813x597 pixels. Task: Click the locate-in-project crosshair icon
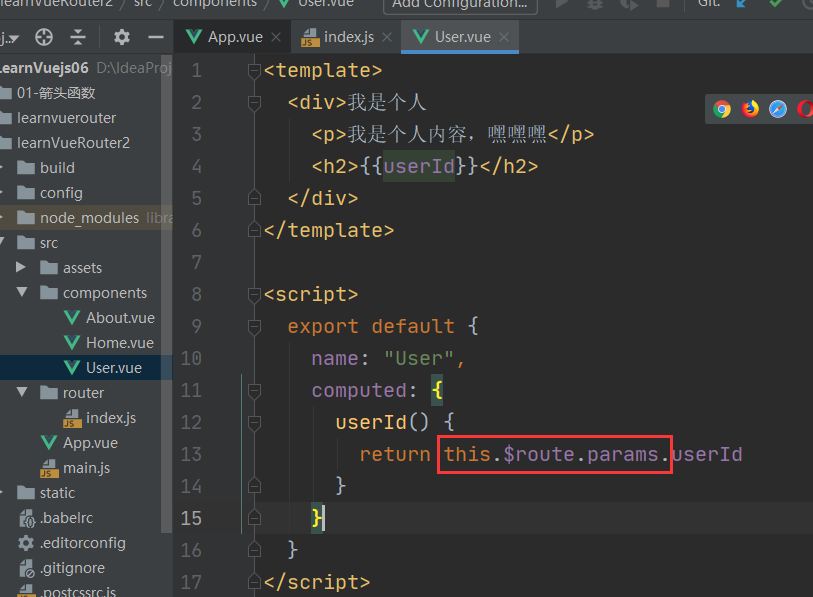(44, 37)
